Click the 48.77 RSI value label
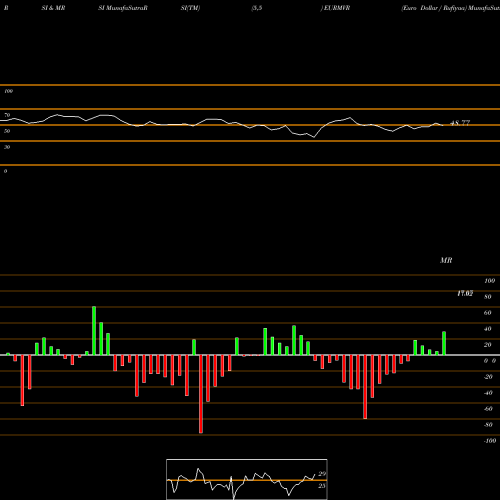500x500 pixels. click(x=460, y=123)
